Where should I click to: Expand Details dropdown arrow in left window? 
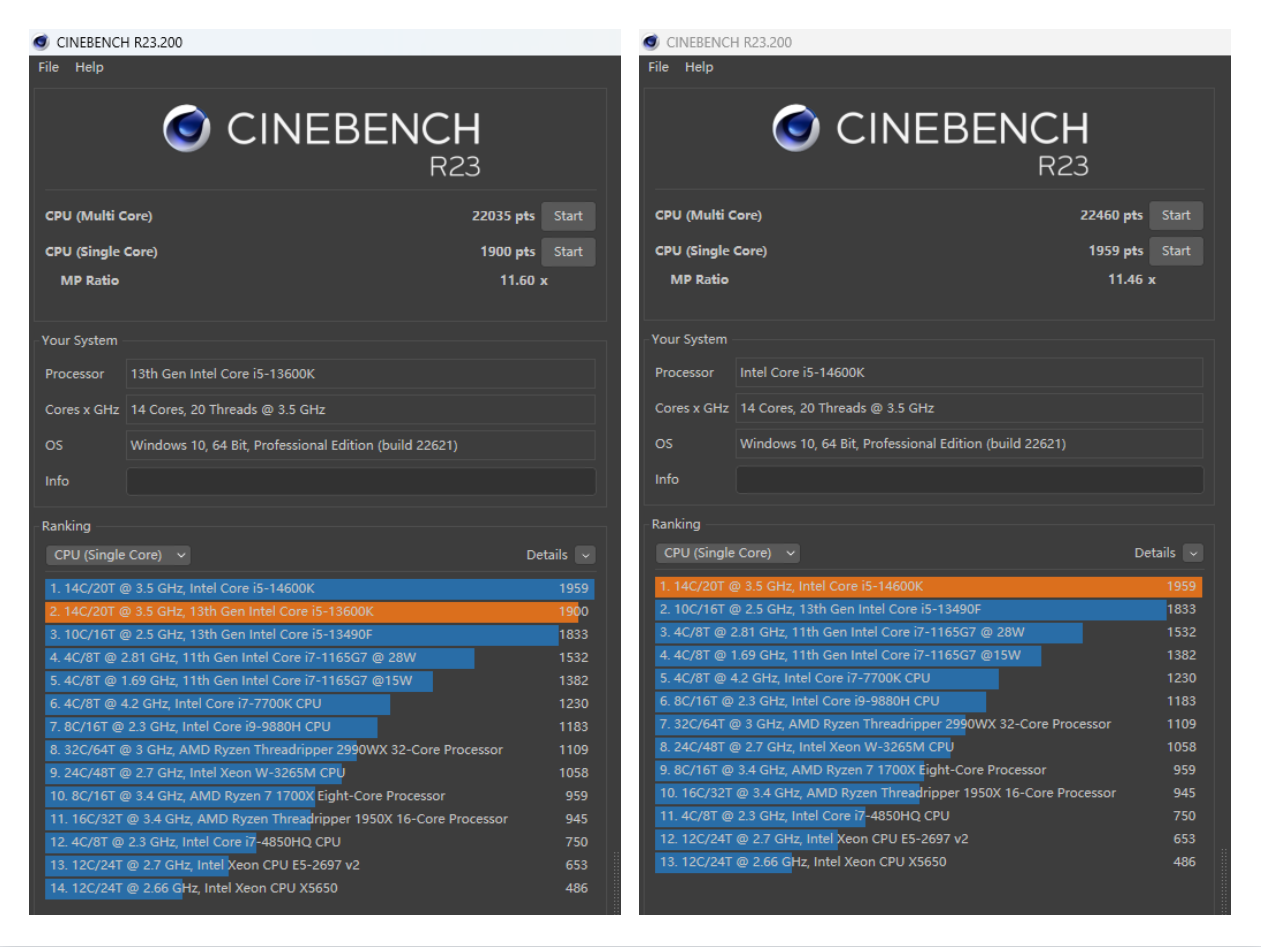585,555
